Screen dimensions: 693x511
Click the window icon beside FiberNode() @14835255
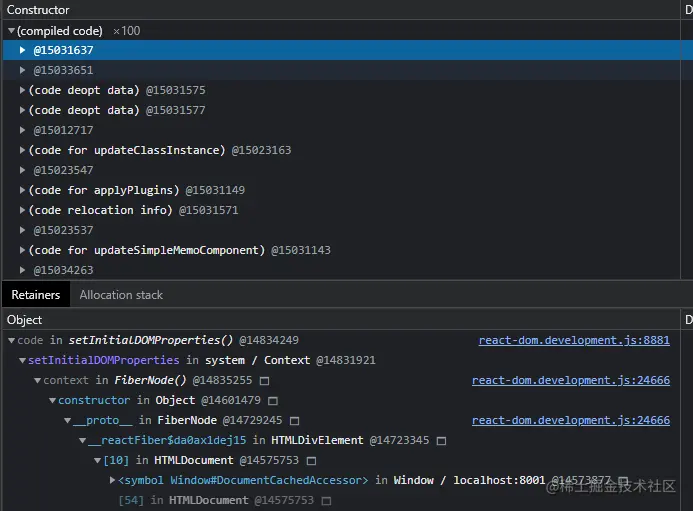pos(265,381)
